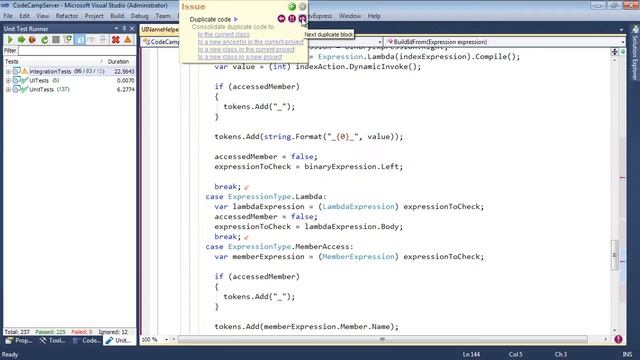Click the gray Stop tests square icon
Viewport: 640px width, 360px height.
tap(56, 40)
